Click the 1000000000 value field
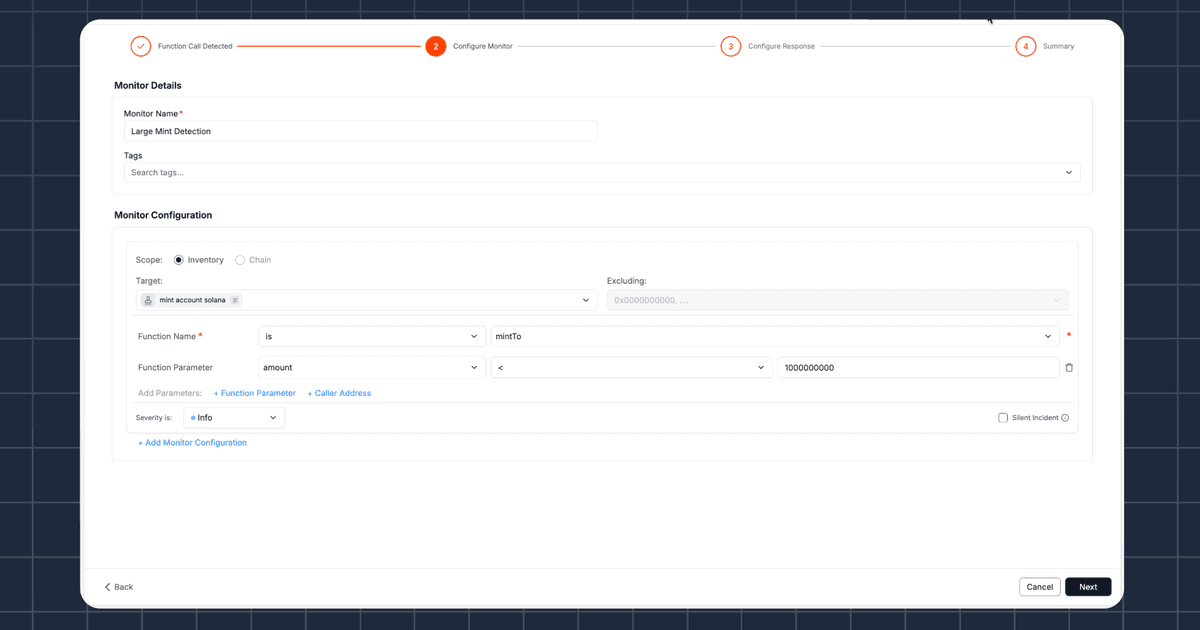The height and width of the screenshot is (630, 1200). click(x=918, y=368)
